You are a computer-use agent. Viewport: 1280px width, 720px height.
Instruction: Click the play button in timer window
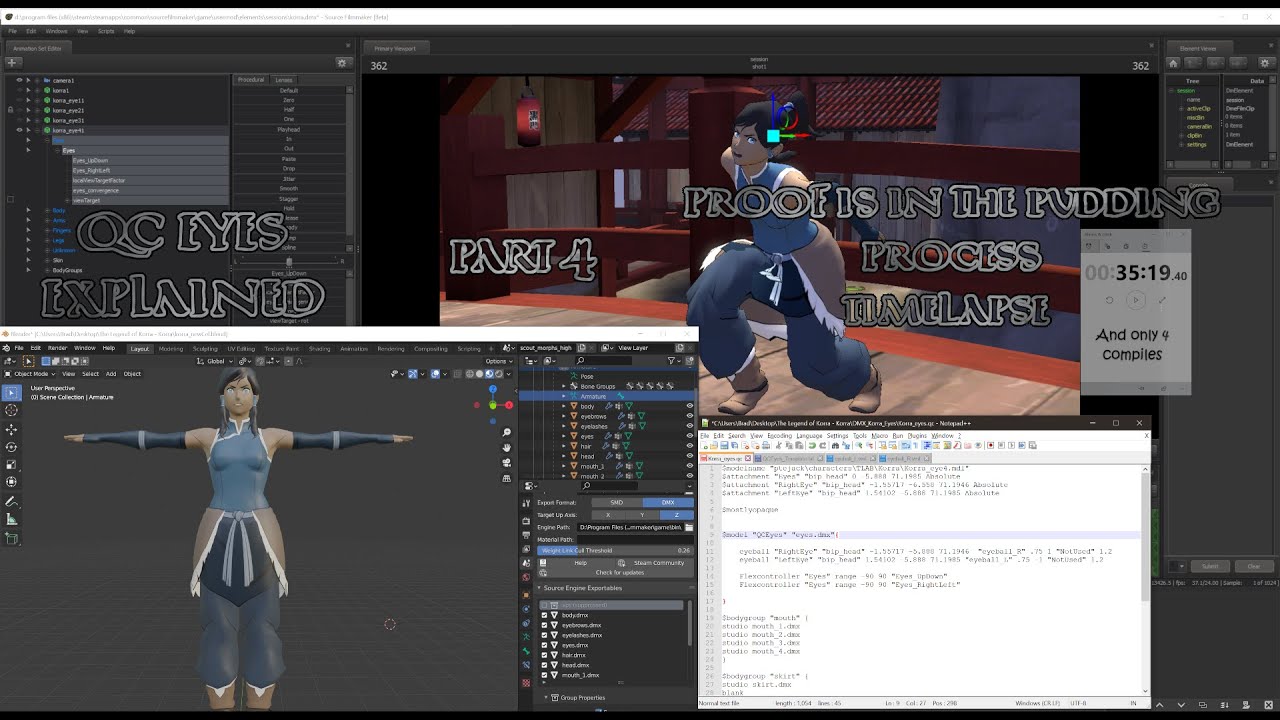(1135, 300)
